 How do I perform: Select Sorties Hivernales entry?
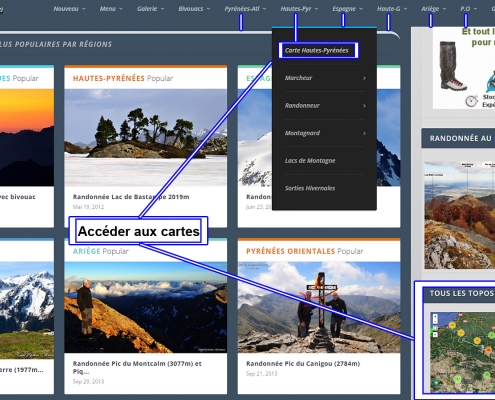(x=310, y=188)
